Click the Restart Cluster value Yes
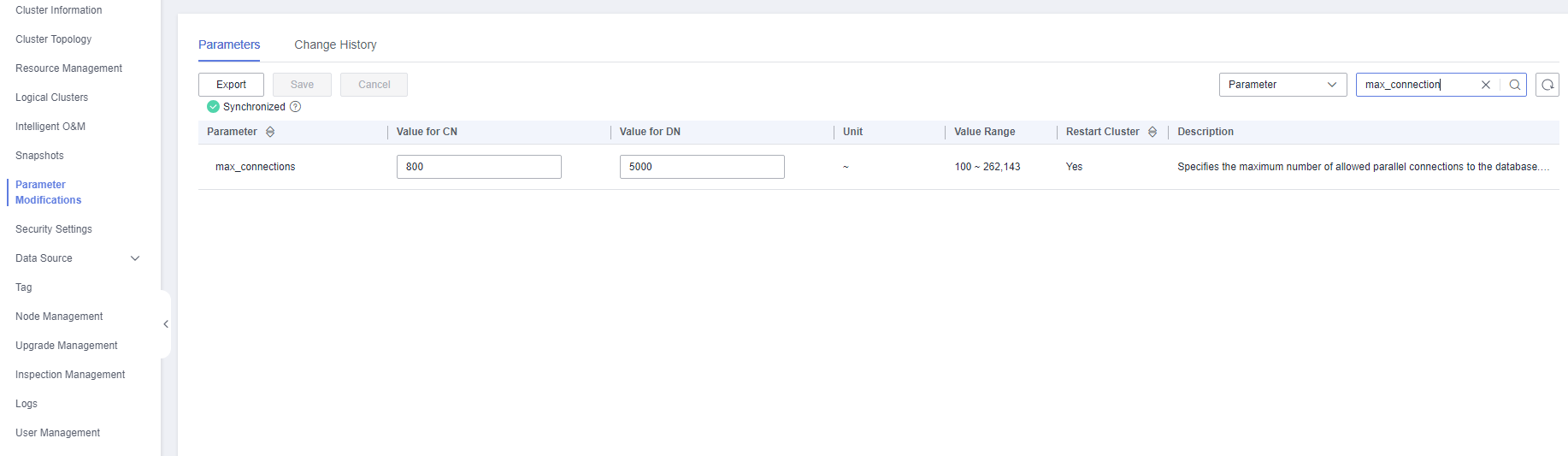1568x456 pixels. pos(1074,167)
